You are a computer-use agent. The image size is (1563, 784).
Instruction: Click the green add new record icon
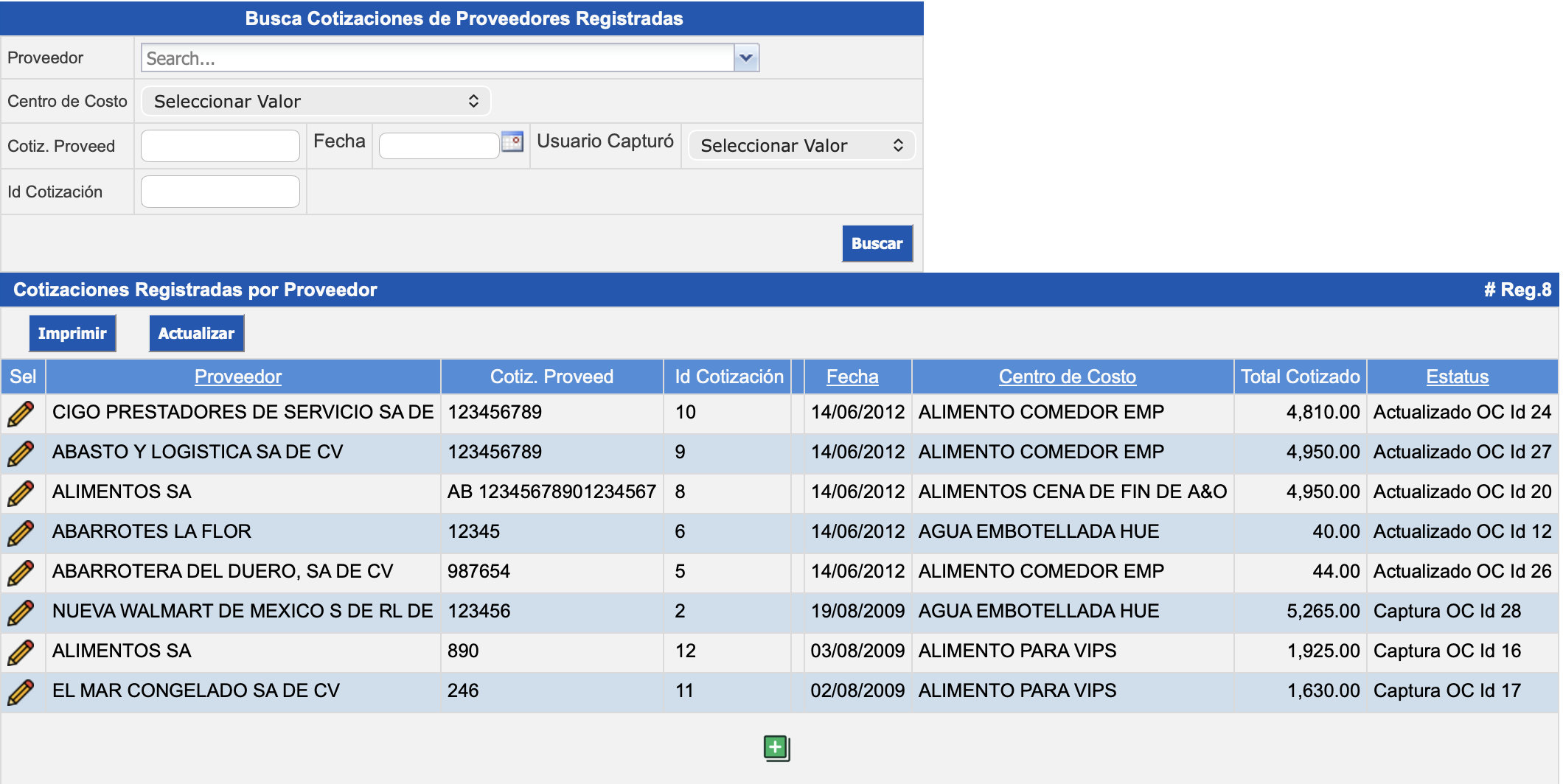(776, 748)
